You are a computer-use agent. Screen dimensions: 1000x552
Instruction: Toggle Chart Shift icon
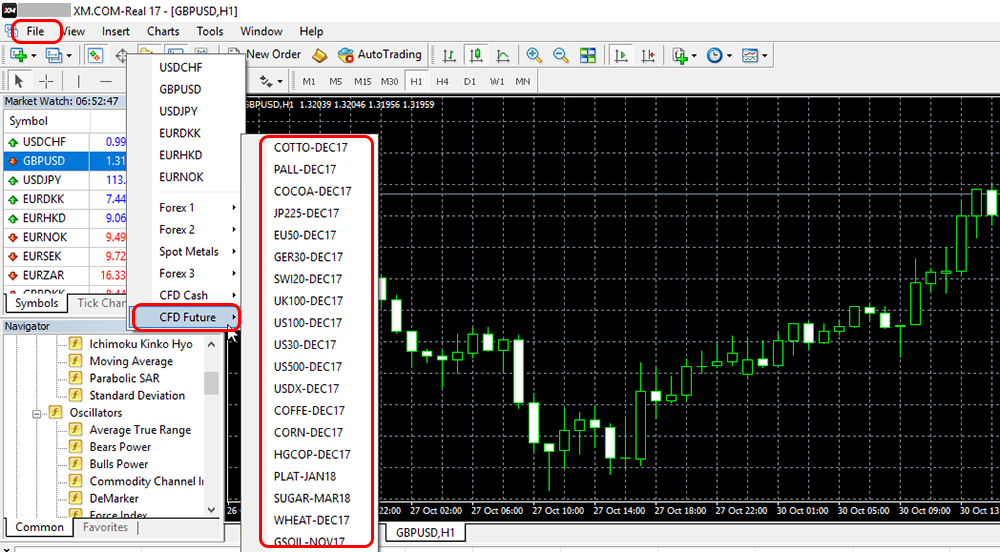point(648,55)
